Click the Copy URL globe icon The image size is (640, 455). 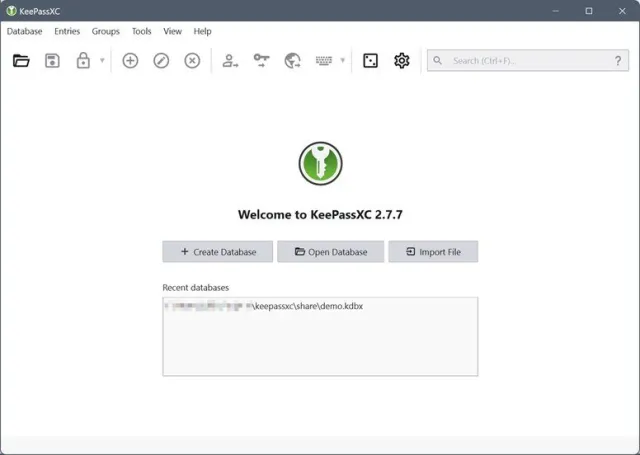click(x=293, y=60)
